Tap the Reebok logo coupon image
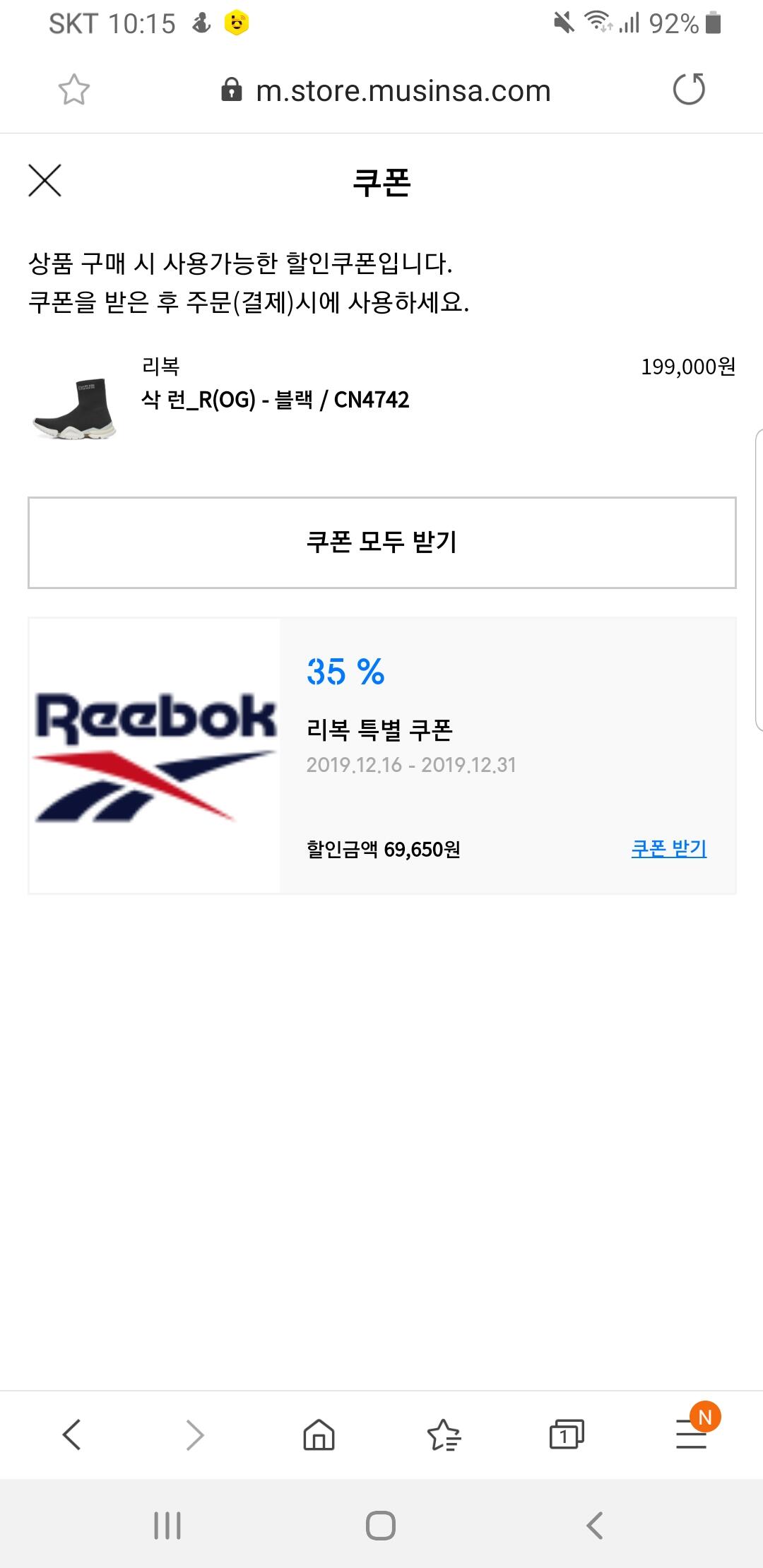 coord(155,756)
